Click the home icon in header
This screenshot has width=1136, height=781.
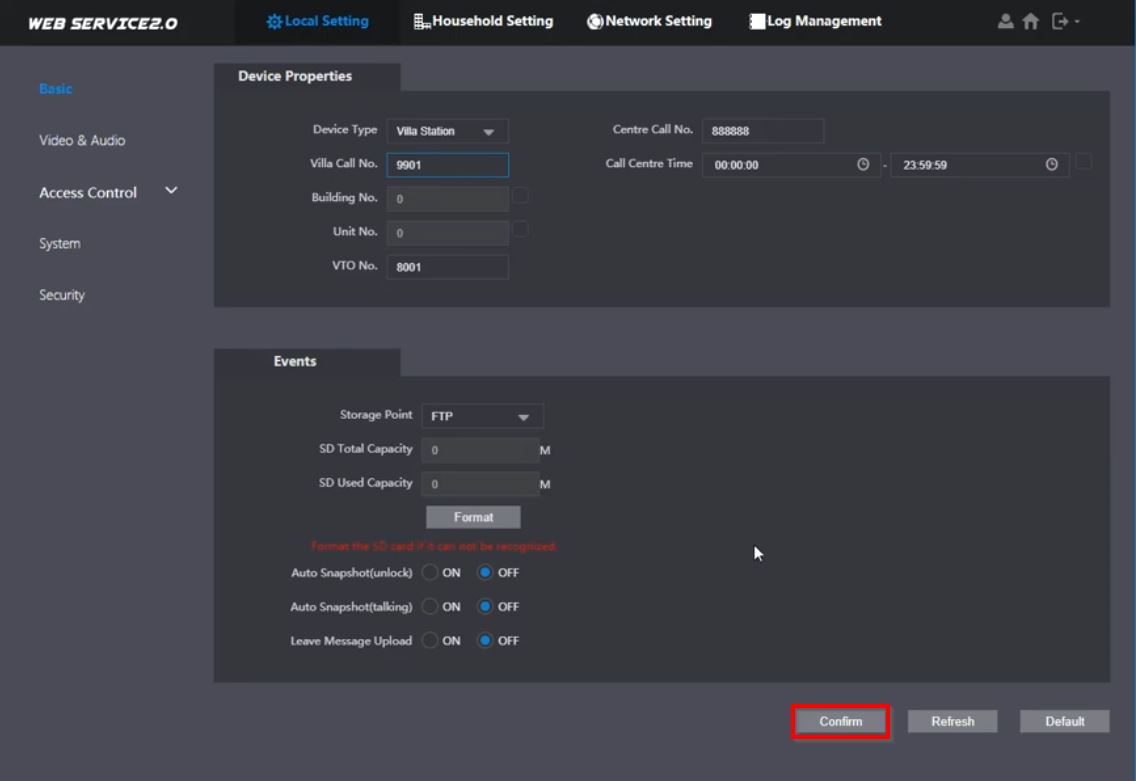[1030, 21]
